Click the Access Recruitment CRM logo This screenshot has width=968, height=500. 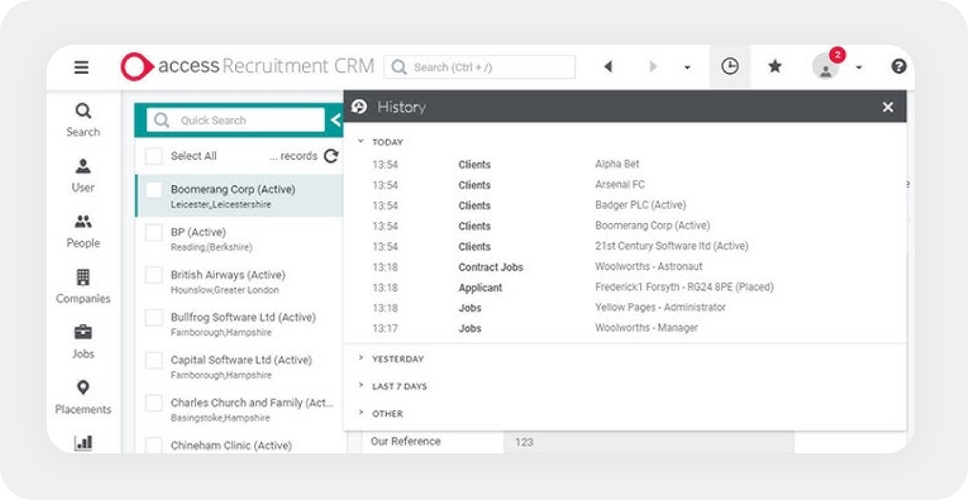(x=247, y=66)
